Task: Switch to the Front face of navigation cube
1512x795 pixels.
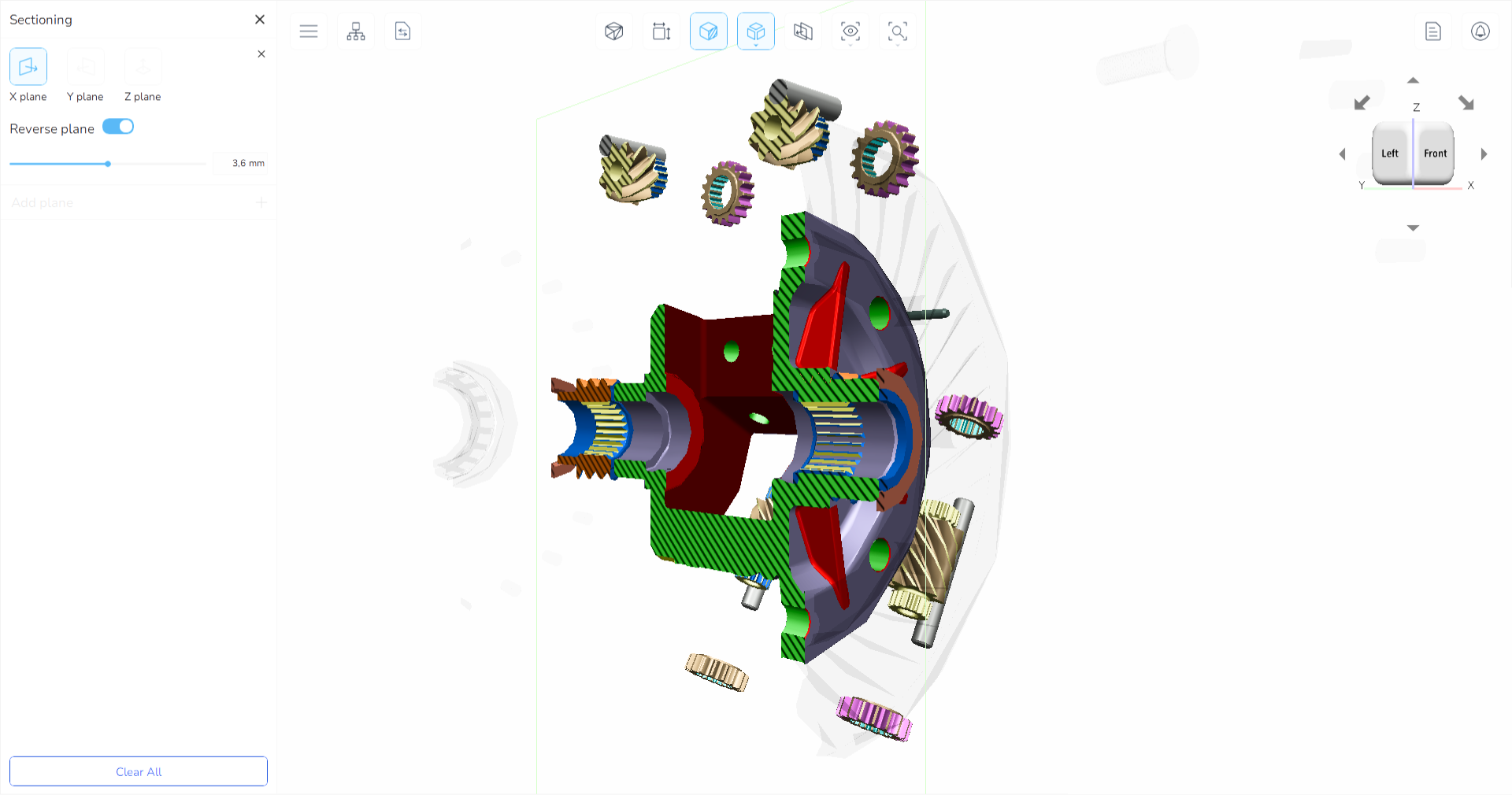Action: pyautogui.click(x=1436, y=153)
